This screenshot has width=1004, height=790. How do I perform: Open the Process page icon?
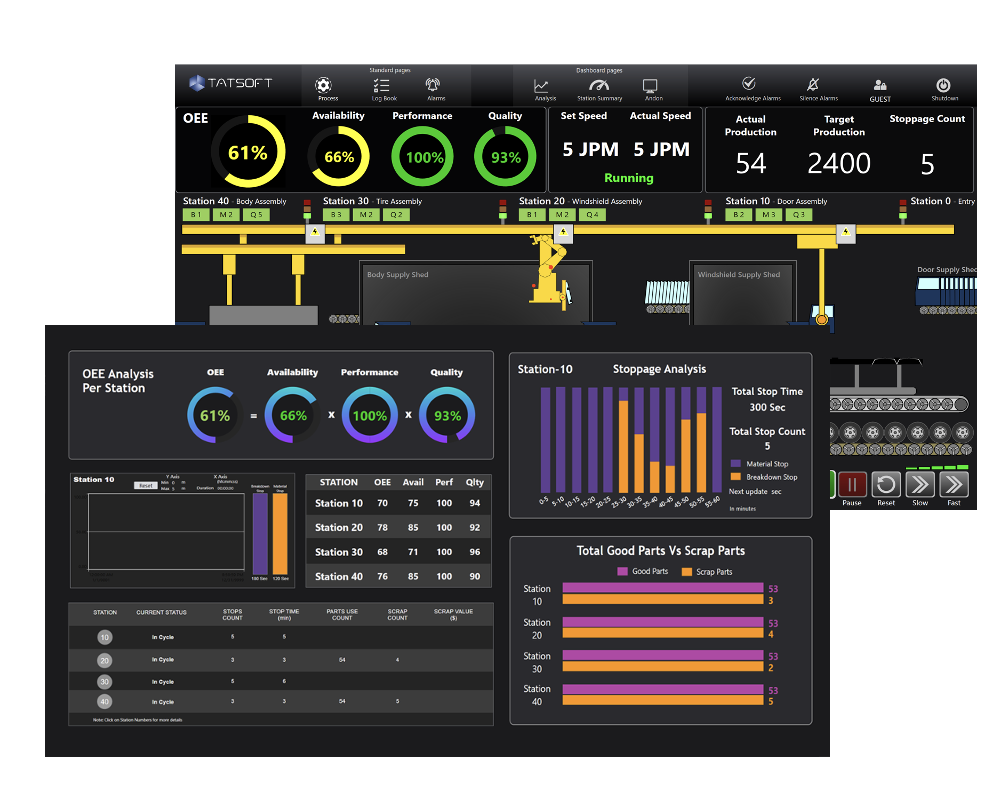pyautogui.click(x=322, y=86)
